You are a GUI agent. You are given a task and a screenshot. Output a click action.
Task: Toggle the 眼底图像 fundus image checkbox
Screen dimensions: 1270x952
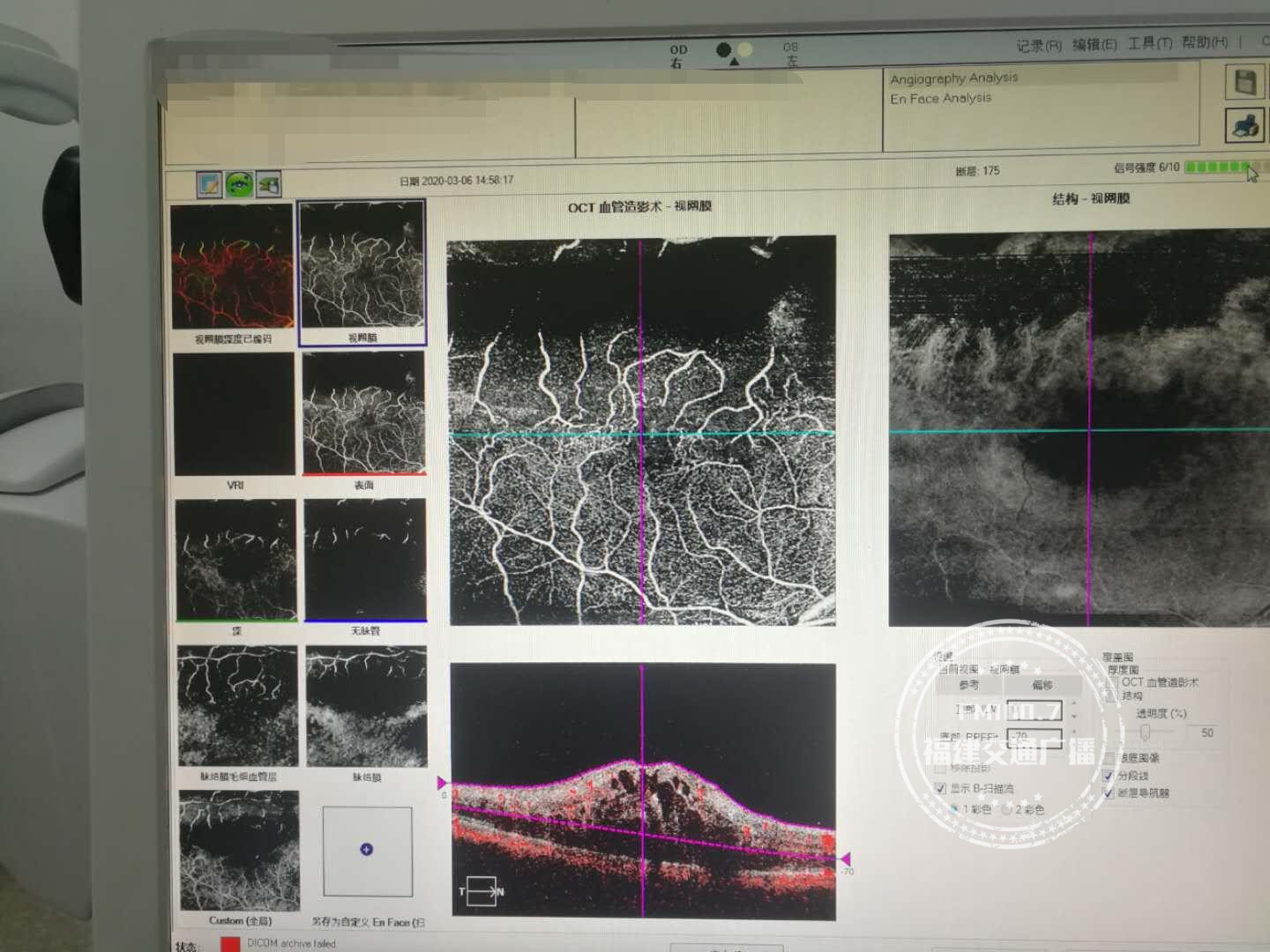1109,758
